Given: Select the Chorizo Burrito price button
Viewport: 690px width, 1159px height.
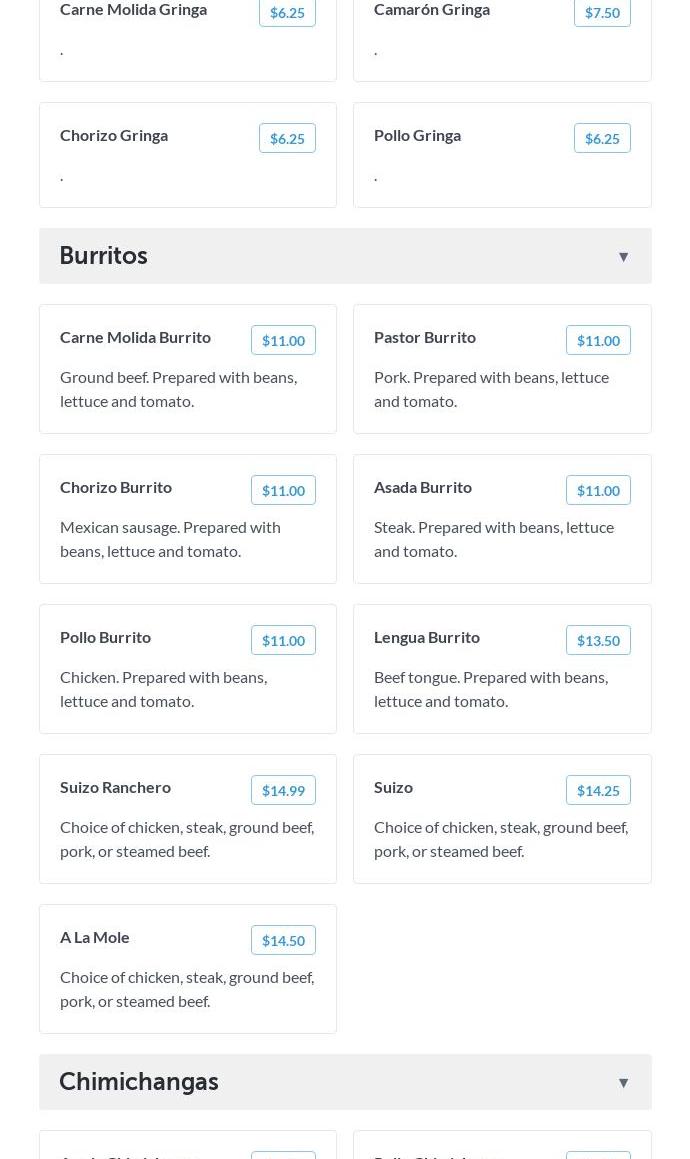Looking at the screenshot, I should (x=283, y=490).
